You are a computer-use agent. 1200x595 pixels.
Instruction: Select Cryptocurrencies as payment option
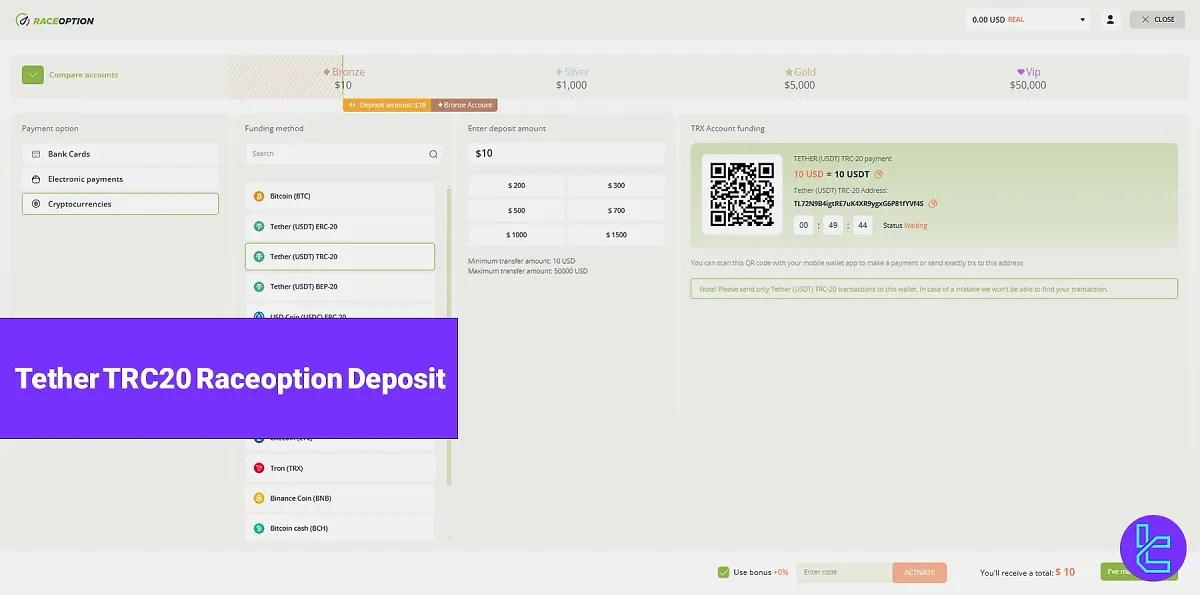click(120, 203)
